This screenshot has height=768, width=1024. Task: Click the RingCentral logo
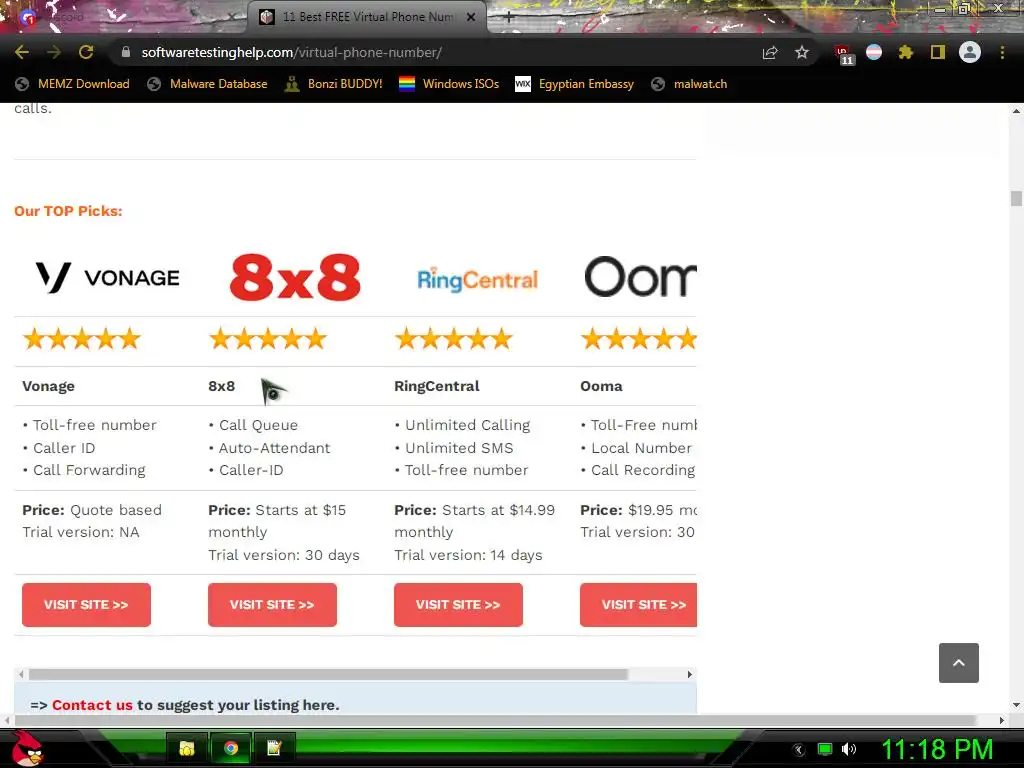click(x=477, y=280)
